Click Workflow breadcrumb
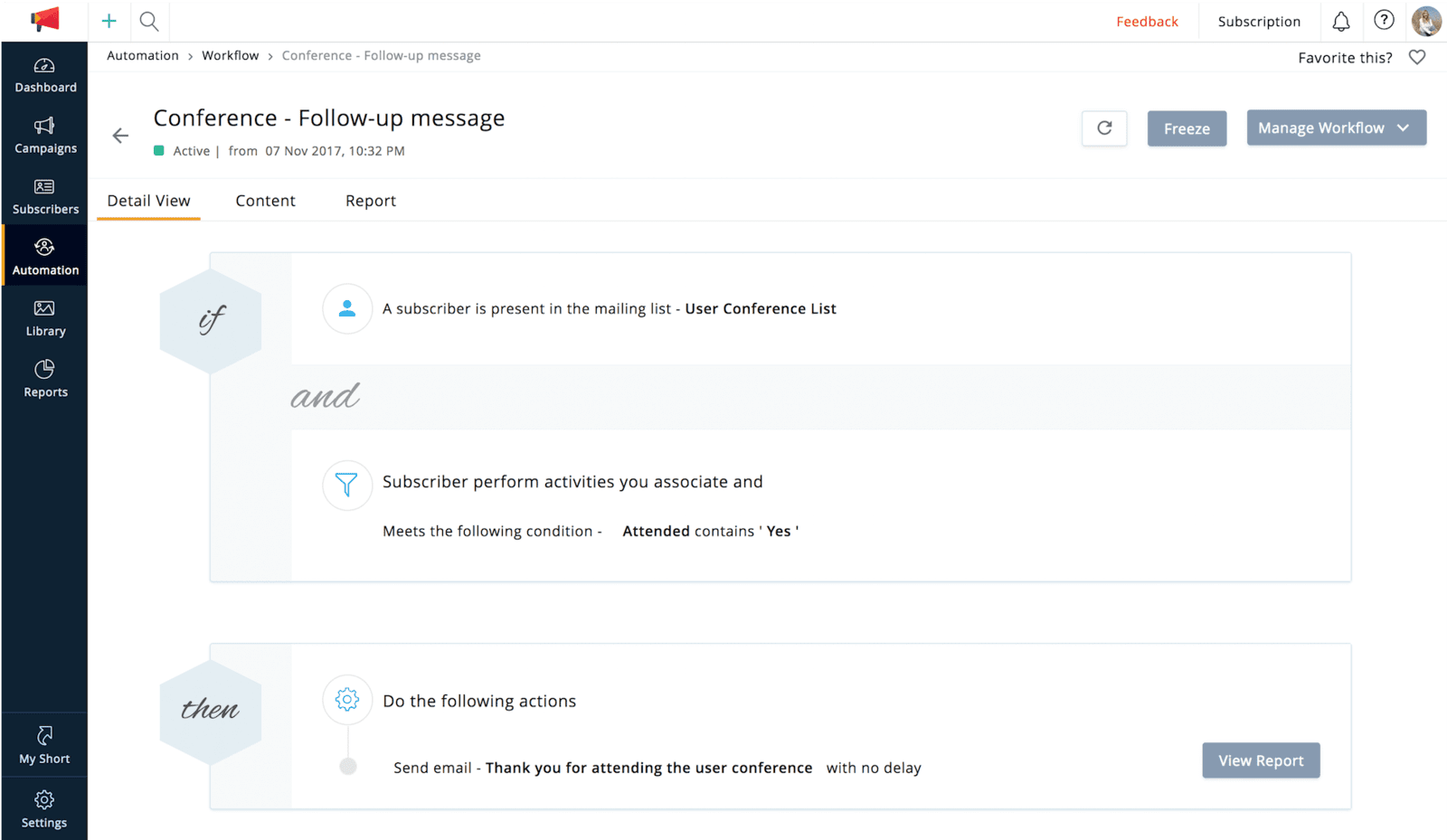This screenshot has width=1447, height=840. (230, 55)
